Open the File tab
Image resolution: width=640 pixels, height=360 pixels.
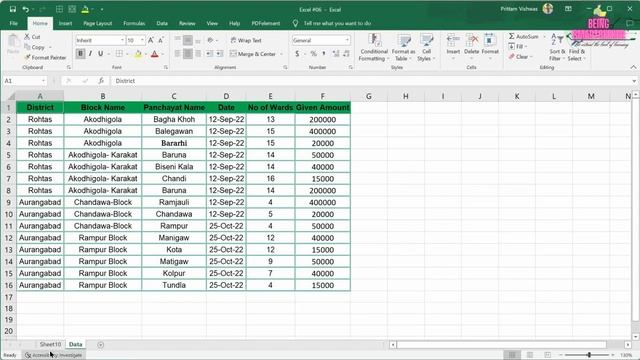click(x=13, y=23)
